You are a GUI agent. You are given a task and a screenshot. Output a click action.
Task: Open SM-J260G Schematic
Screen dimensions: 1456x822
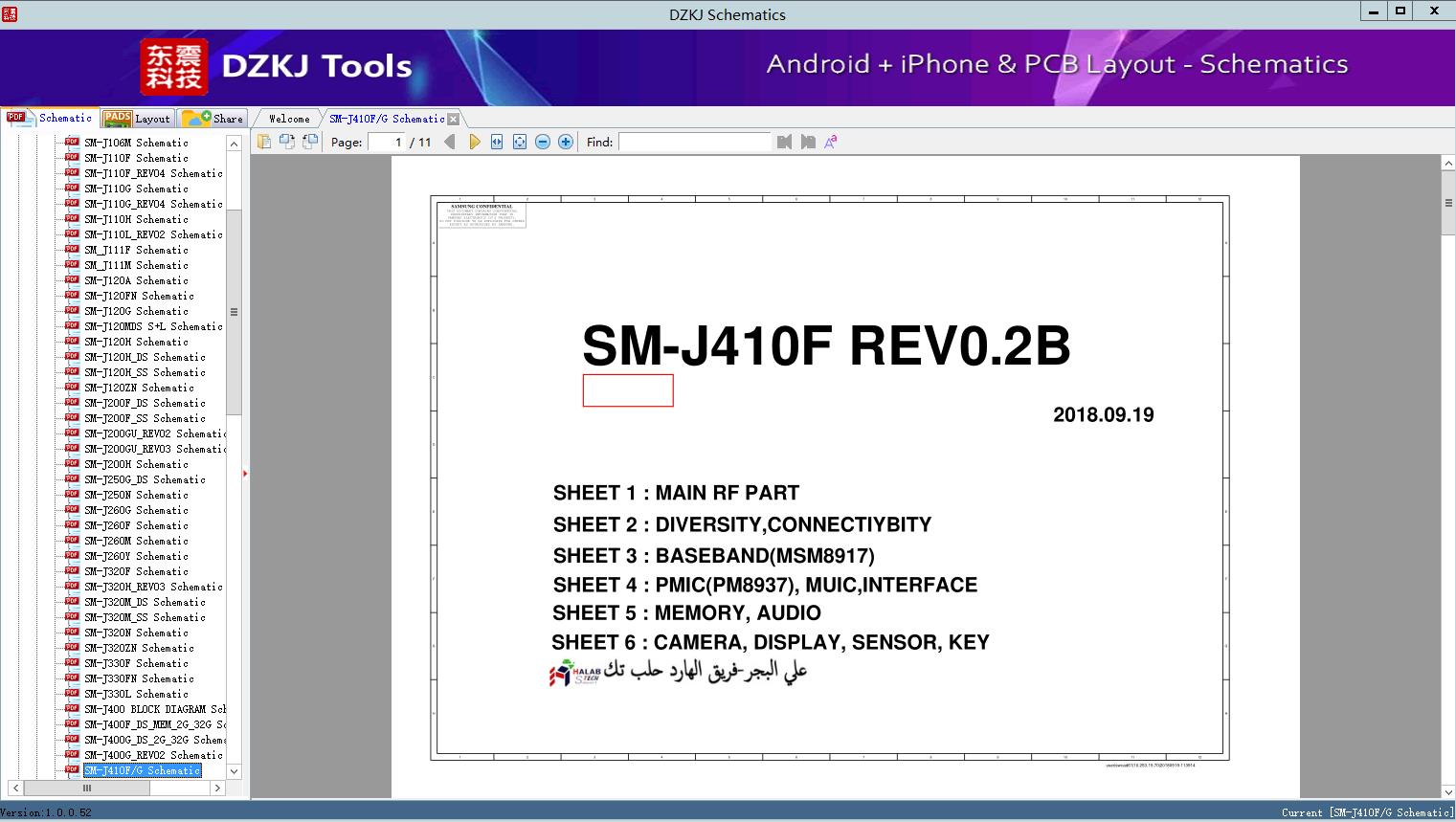136,510
